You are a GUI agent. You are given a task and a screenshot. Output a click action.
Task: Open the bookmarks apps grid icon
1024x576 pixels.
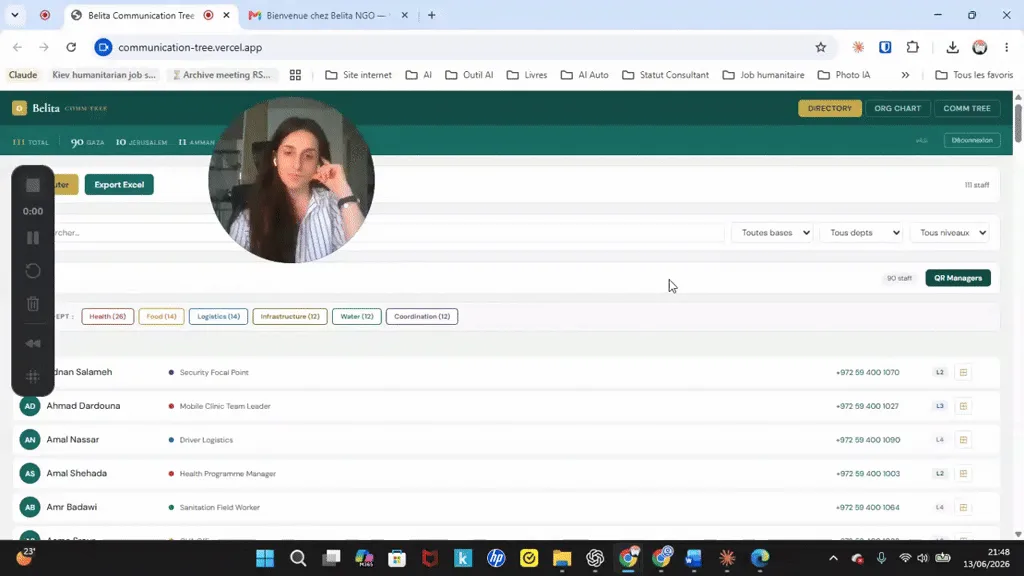(x=295, y=75)
